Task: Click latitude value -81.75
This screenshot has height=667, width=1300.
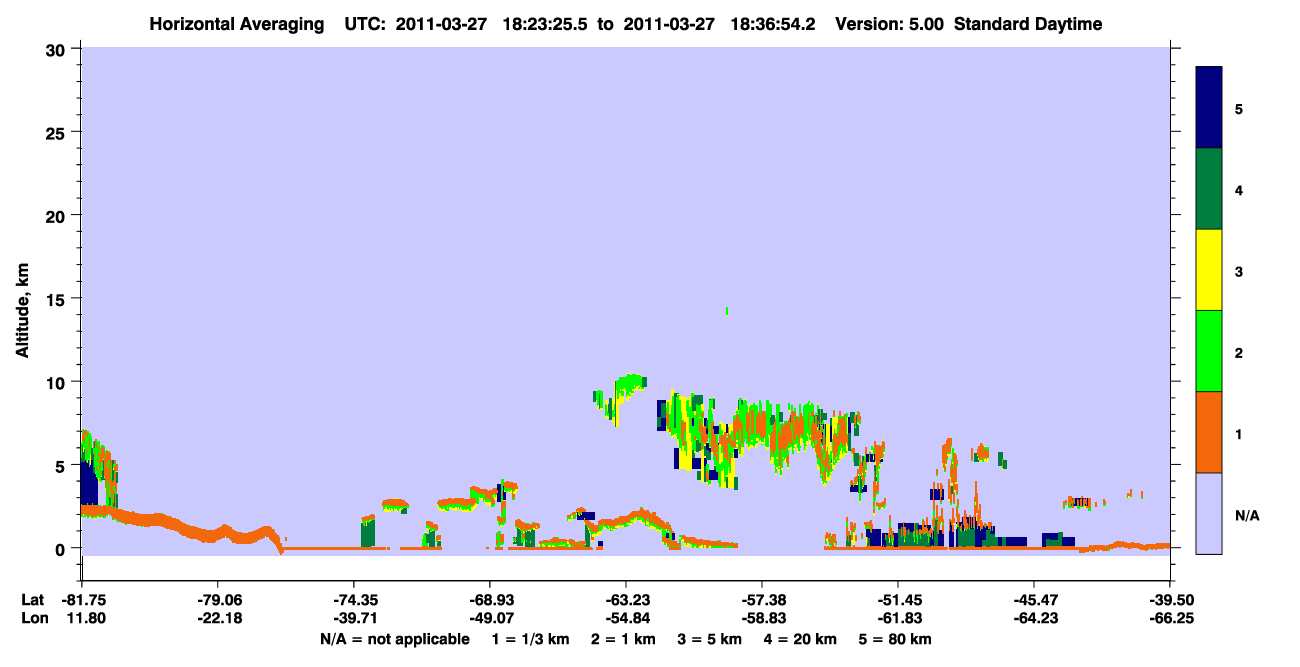Action: click(x=83, y=600)
